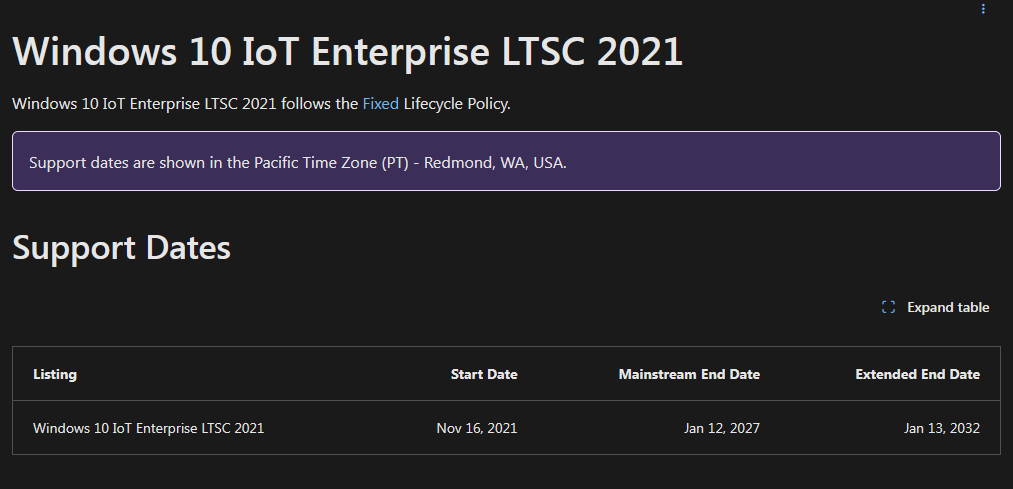The image size is (1013, 489).
Task: Open the Fixed lifecycle policy link
Action: tap(381, 103)
